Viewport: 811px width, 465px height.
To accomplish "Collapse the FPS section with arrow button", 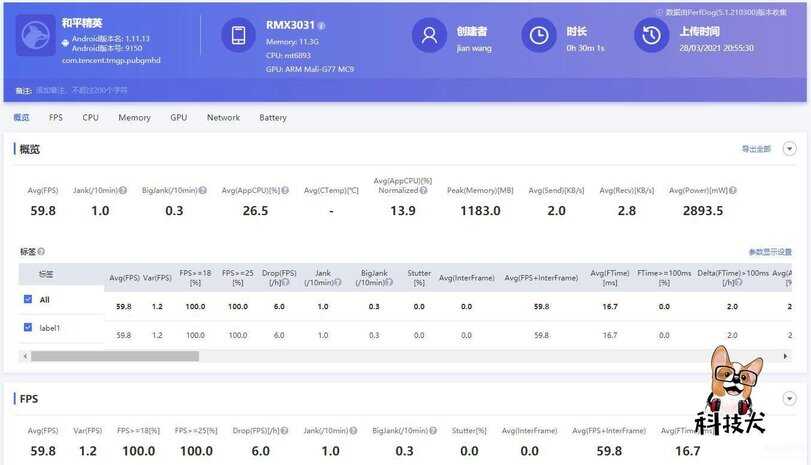I will click(789, 398).
